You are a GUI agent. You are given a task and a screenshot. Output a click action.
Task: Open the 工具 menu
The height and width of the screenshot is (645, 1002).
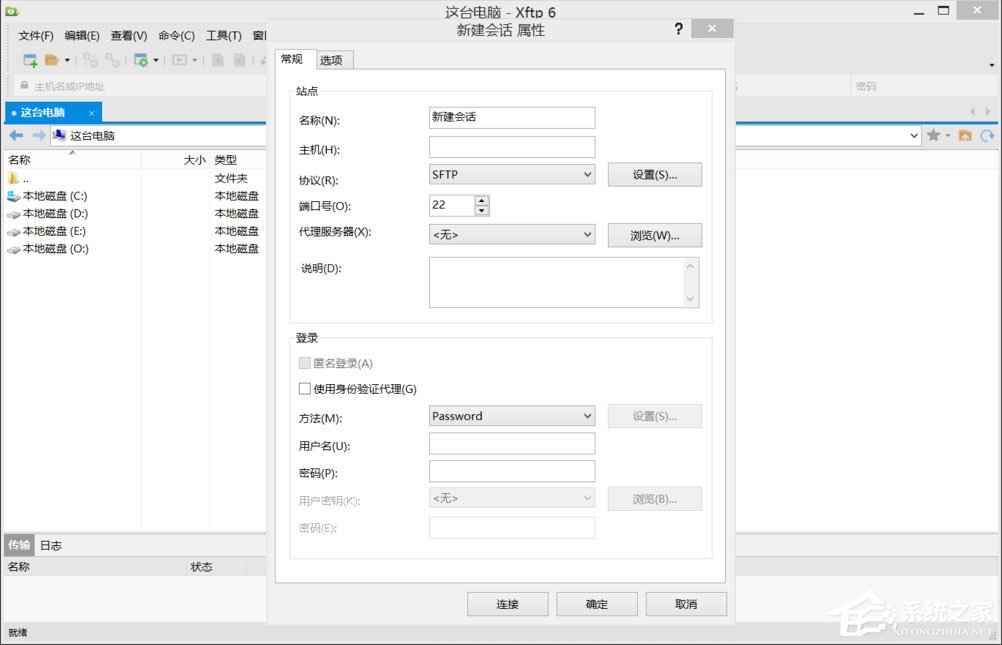click(224, 34)
